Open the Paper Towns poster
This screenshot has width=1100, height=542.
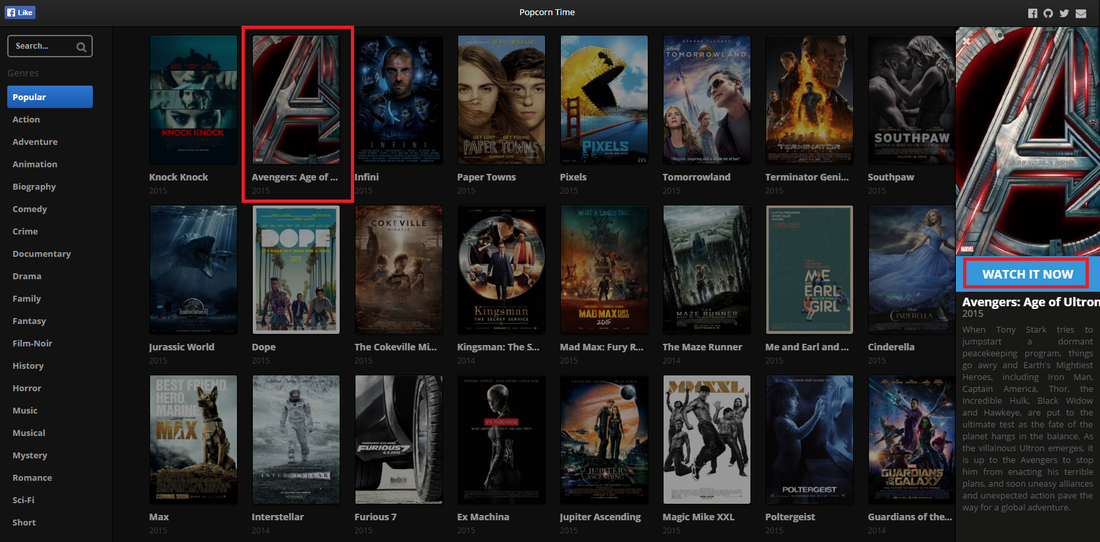click(501, 100)
